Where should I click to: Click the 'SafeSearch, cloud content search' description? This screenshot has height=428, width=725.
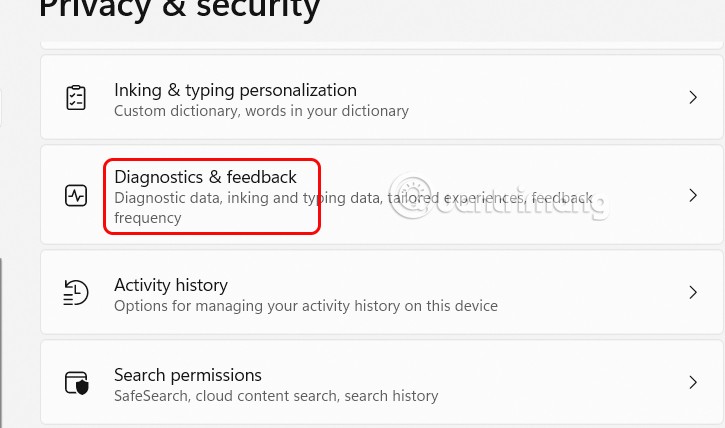click(276, 396)
